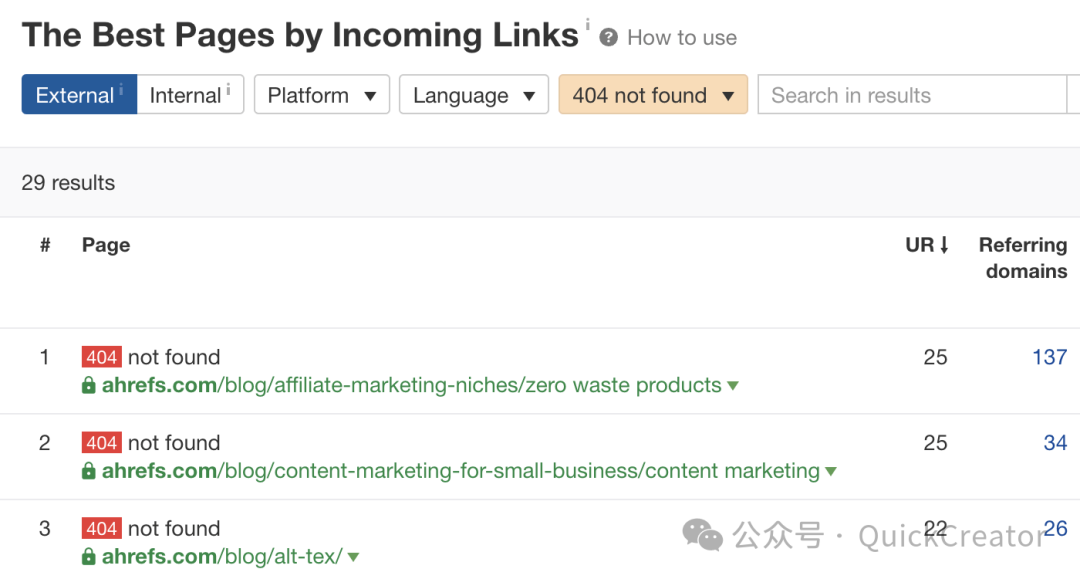Open the 404 not found filter dropdown
The image size is (1080, 579).
pyautogui.click(x=653, y=95)
